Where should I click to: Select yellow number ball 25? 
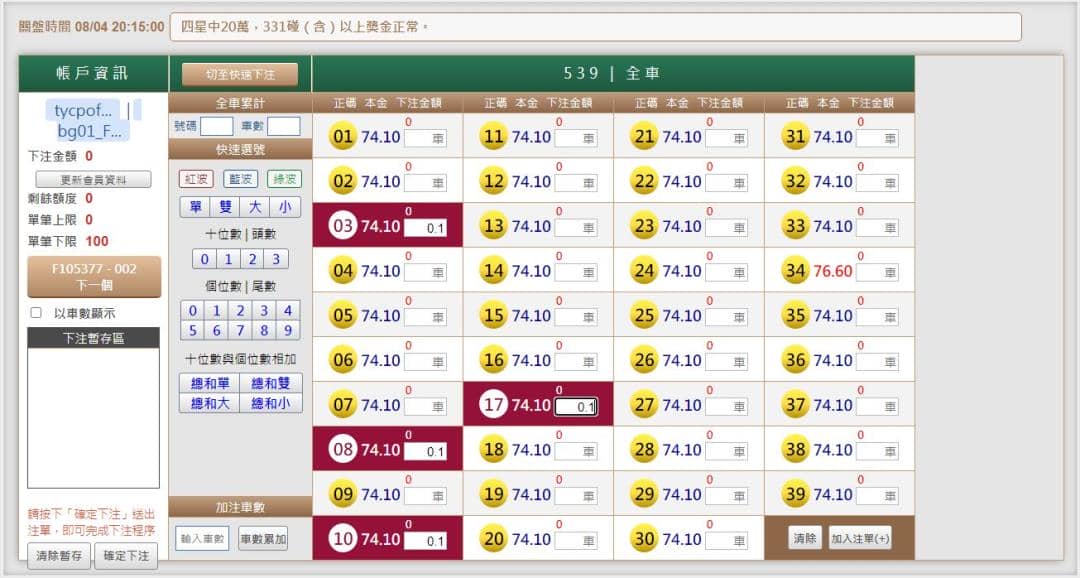point(644,316)
